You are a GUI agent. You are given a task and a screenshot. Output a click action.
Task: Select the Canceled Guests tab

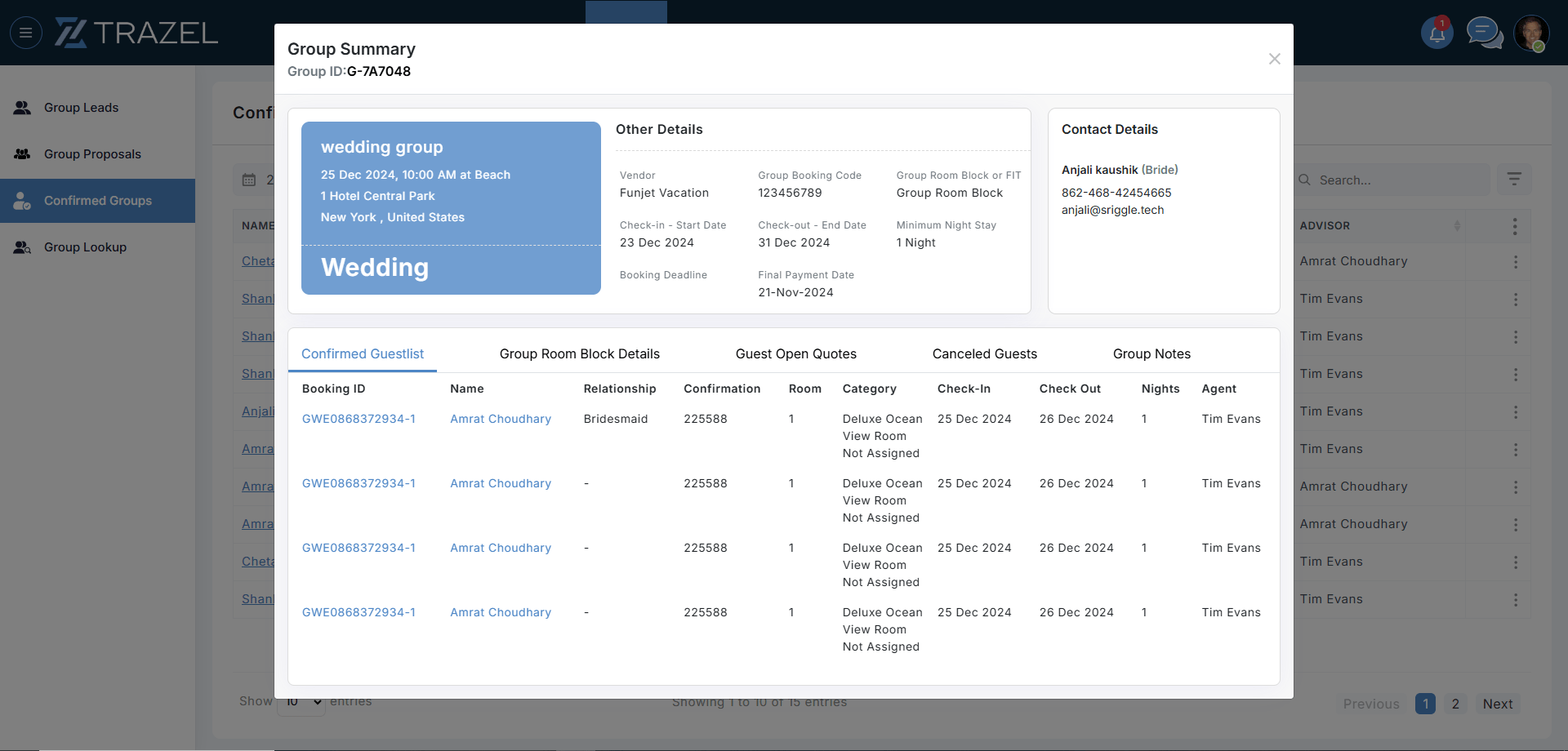pos(984,354)
